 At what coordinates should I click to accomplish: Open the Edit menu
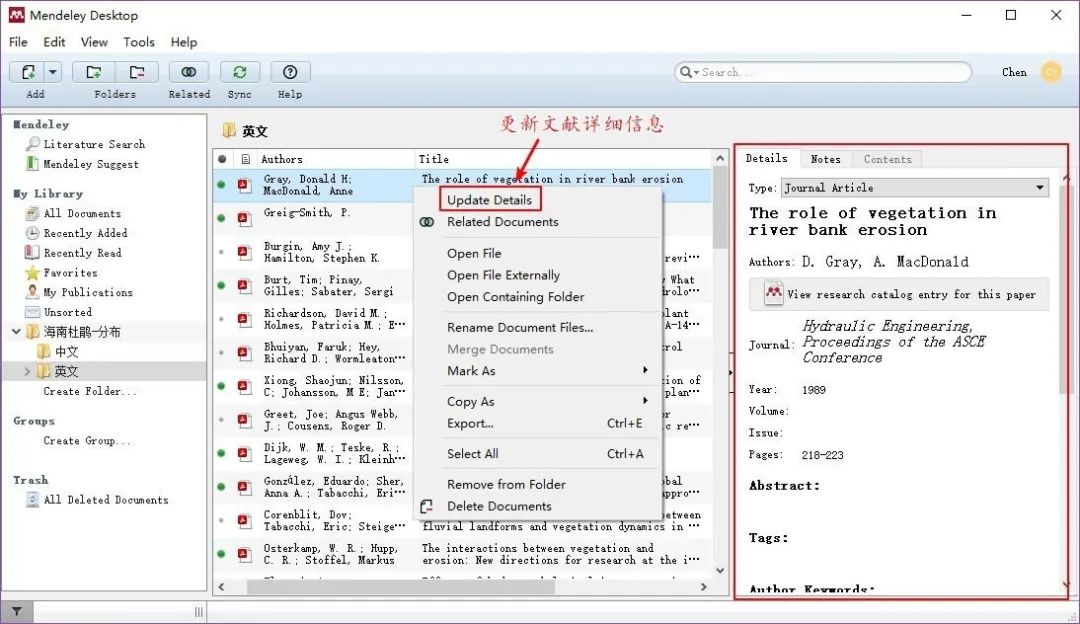(x=54, y=42)
